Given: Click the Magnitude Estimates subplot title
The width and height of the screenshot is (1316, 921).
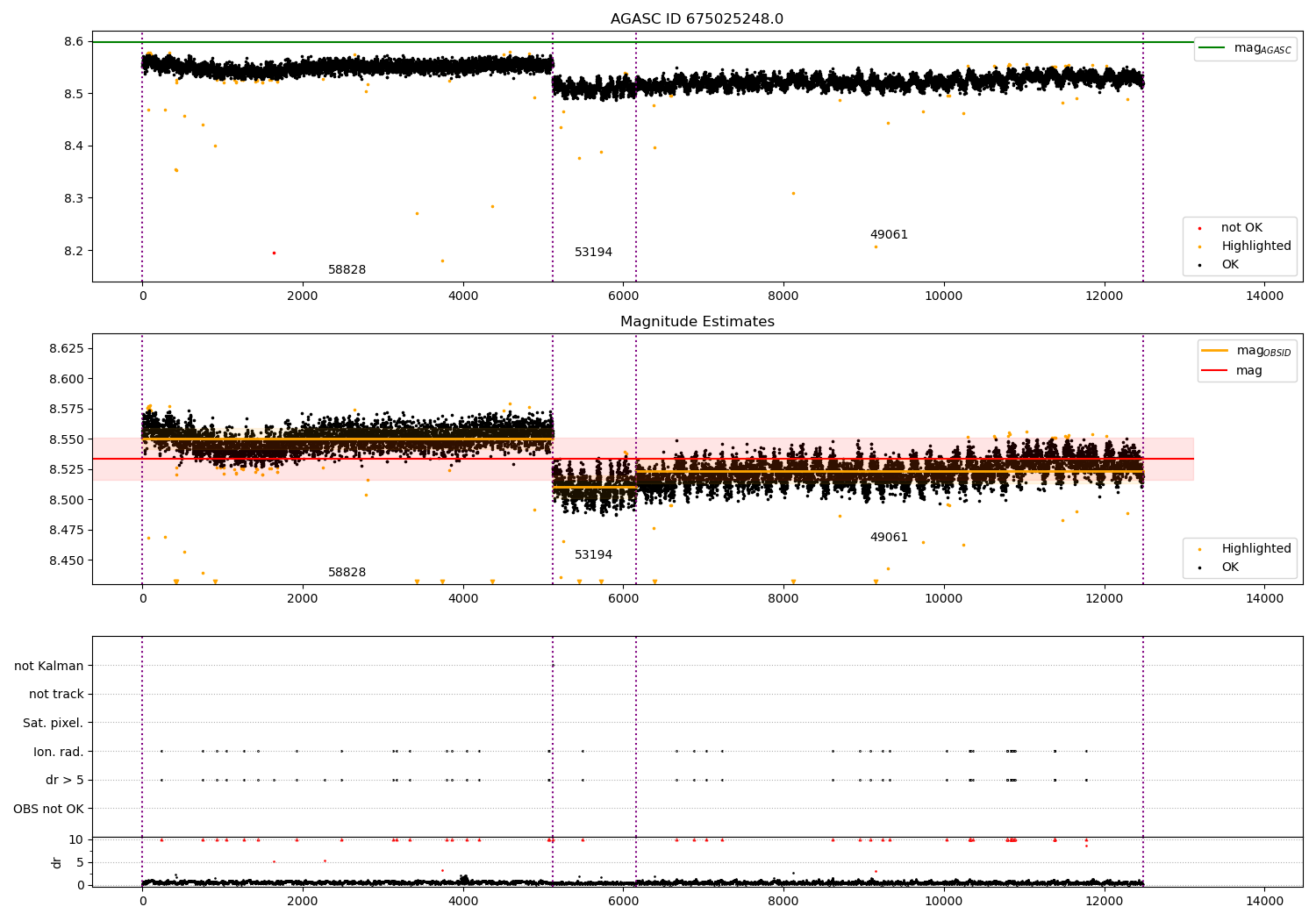Looking at the screenshot, I should [x=697, y=322].
